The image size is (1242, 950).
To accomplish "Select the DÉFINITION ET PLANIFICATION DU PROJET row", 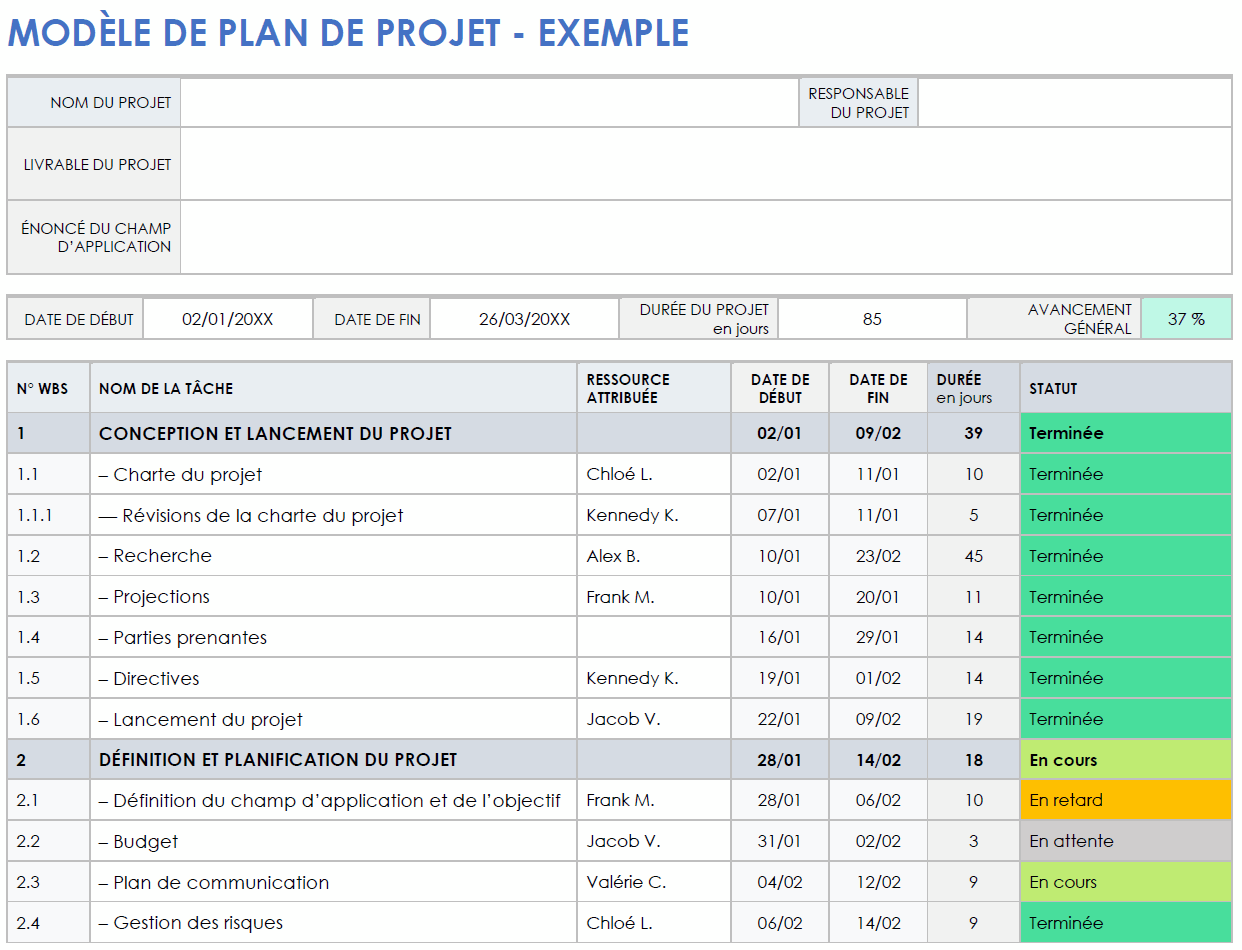I will point(330,759).
